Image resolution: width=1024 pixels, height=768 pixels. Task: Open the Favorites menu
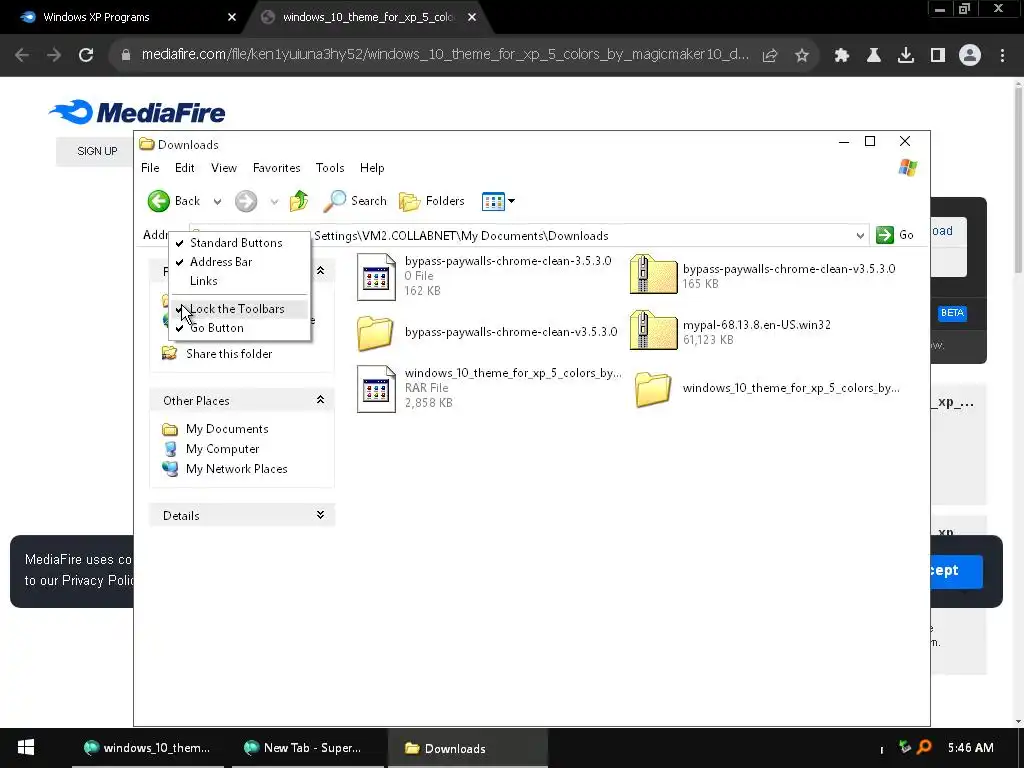click(277, 168)
